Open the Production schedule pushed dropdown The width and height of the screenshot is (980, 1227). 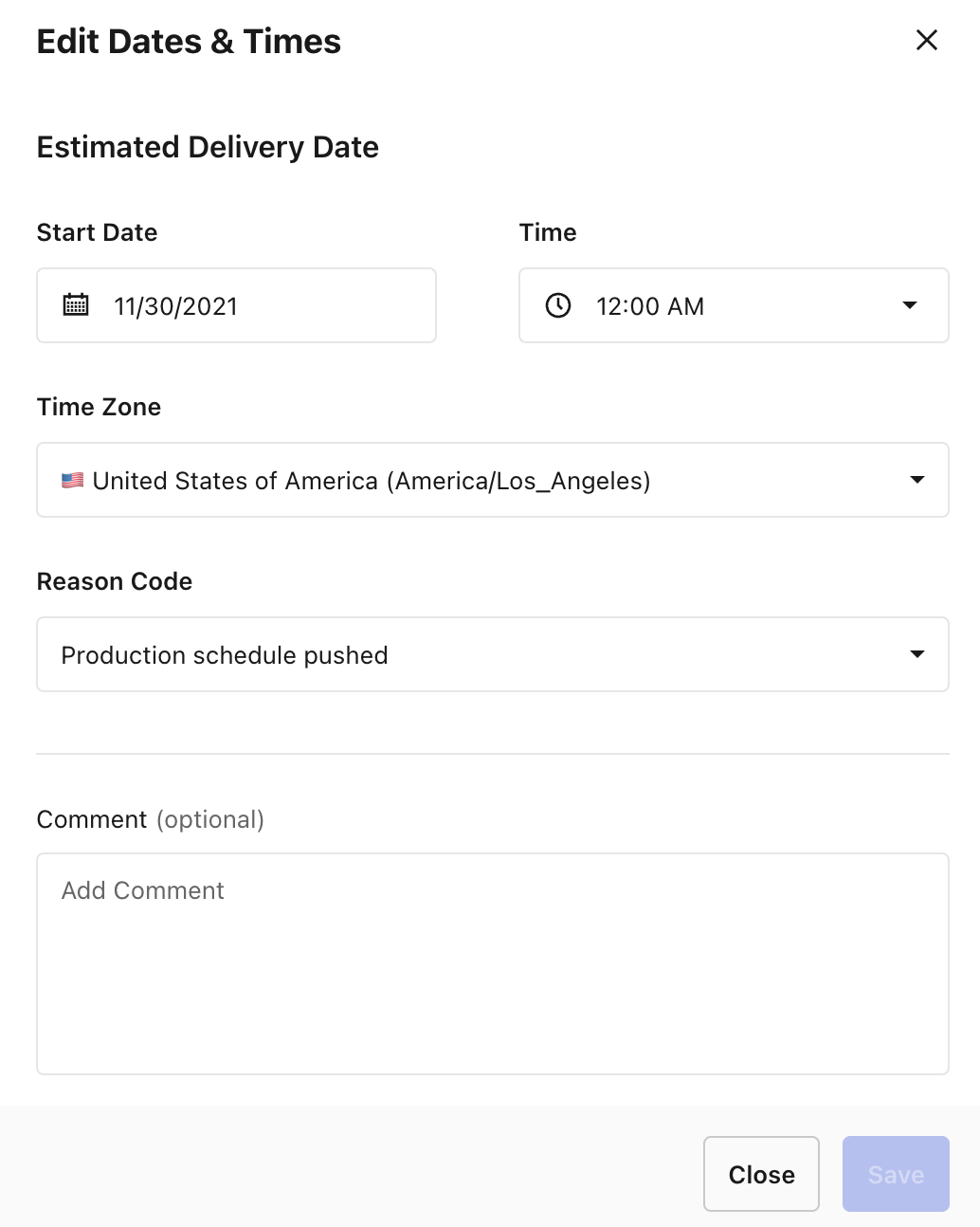[x=493, y=654]
